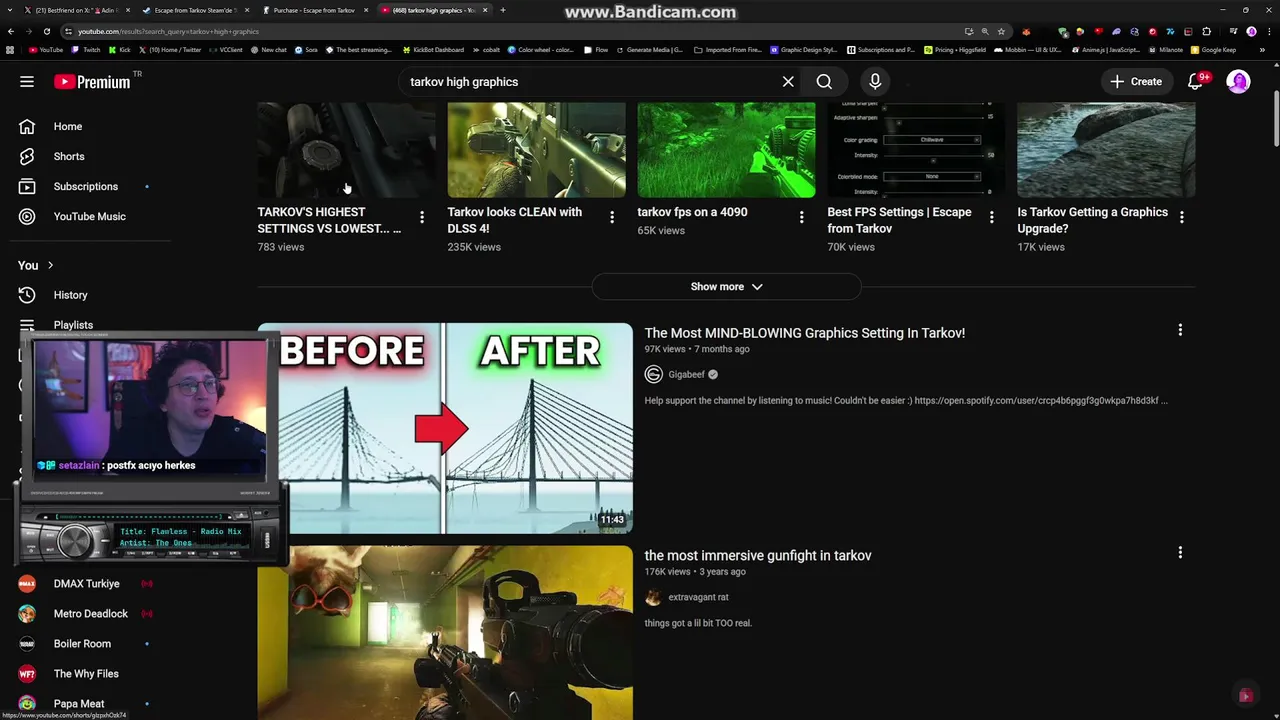Open Tarkov looks CLEAN with DLSS 4 title
The image size is (1280, 720).
pos(515,220)
